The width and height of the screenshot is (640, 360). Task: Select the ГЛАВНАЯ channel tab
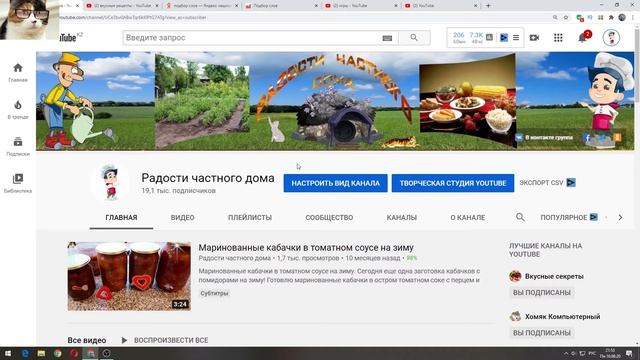[x=121, y=218]
